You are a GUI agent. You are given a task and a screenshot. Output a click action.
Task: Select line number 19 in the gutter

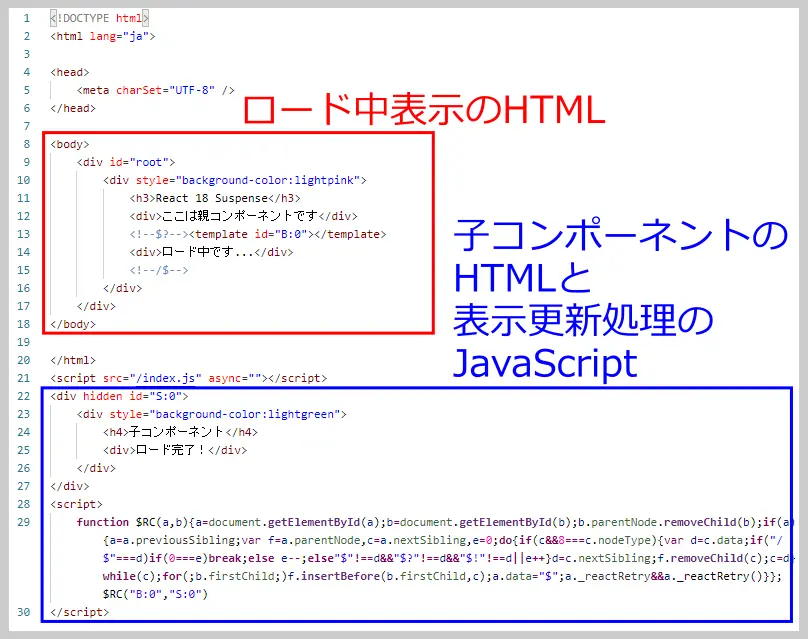coord(24,343)
